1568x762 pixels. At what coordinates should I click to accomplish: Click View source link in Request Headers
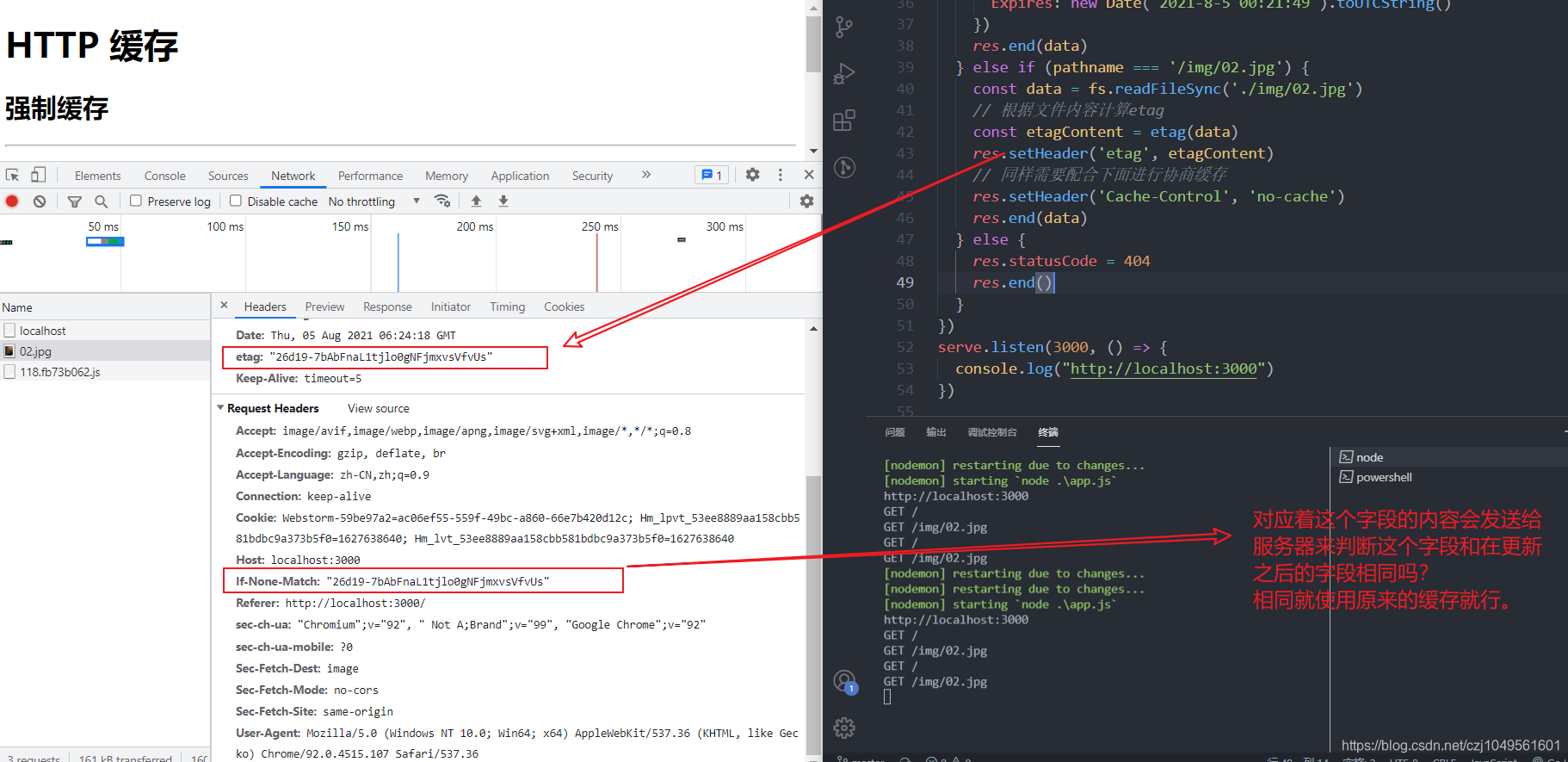click(379, 408)
